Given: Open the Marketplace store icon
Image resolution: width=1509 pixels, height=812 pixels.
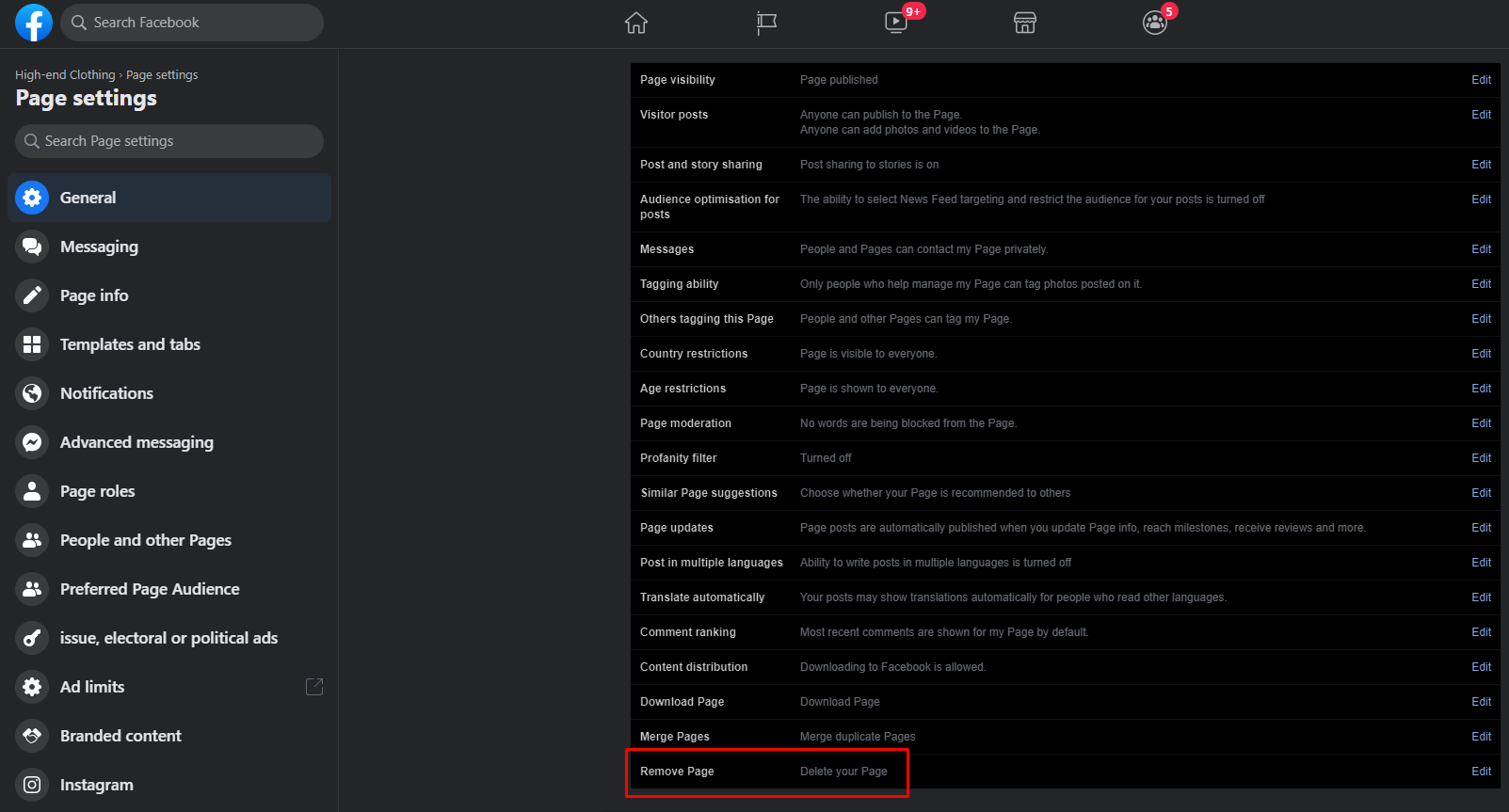Looking at the screenshot, I should click(1025, 23).
